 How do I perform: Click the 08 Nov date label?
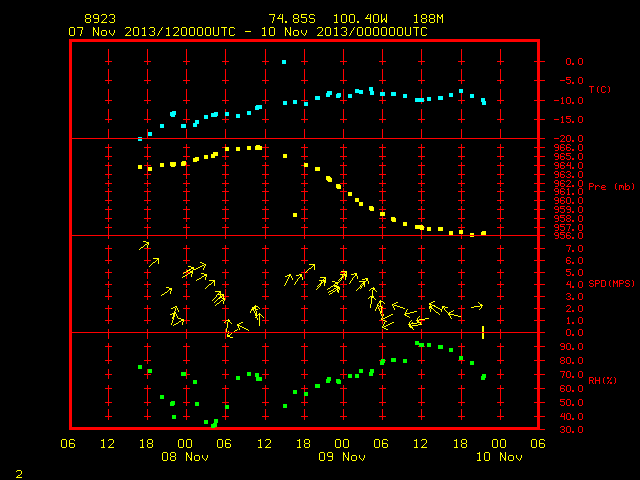[185, 457]
